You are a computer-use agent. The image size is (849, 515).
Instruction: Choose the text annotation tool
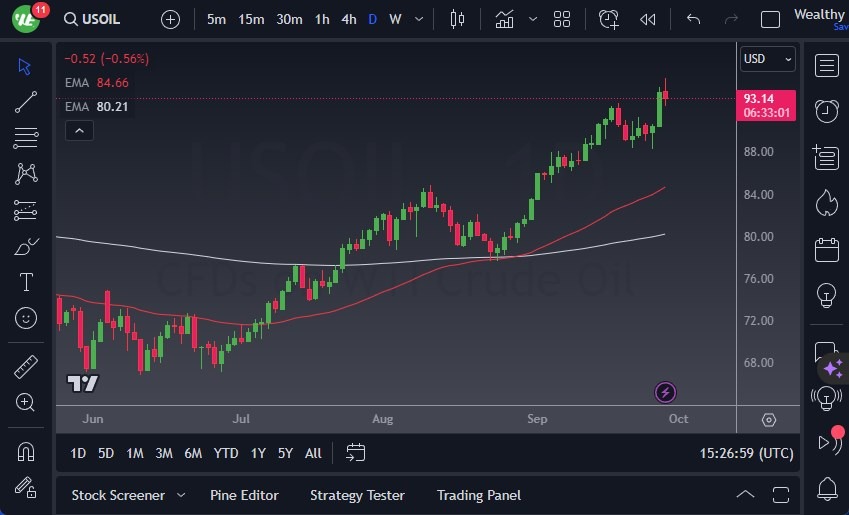[26, 282]
